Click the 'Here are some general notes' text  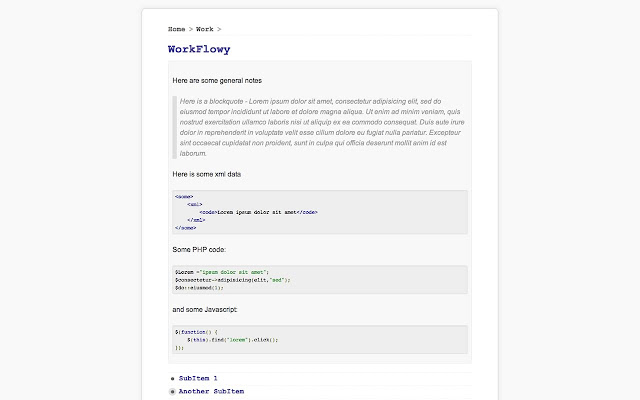(217, 80)
